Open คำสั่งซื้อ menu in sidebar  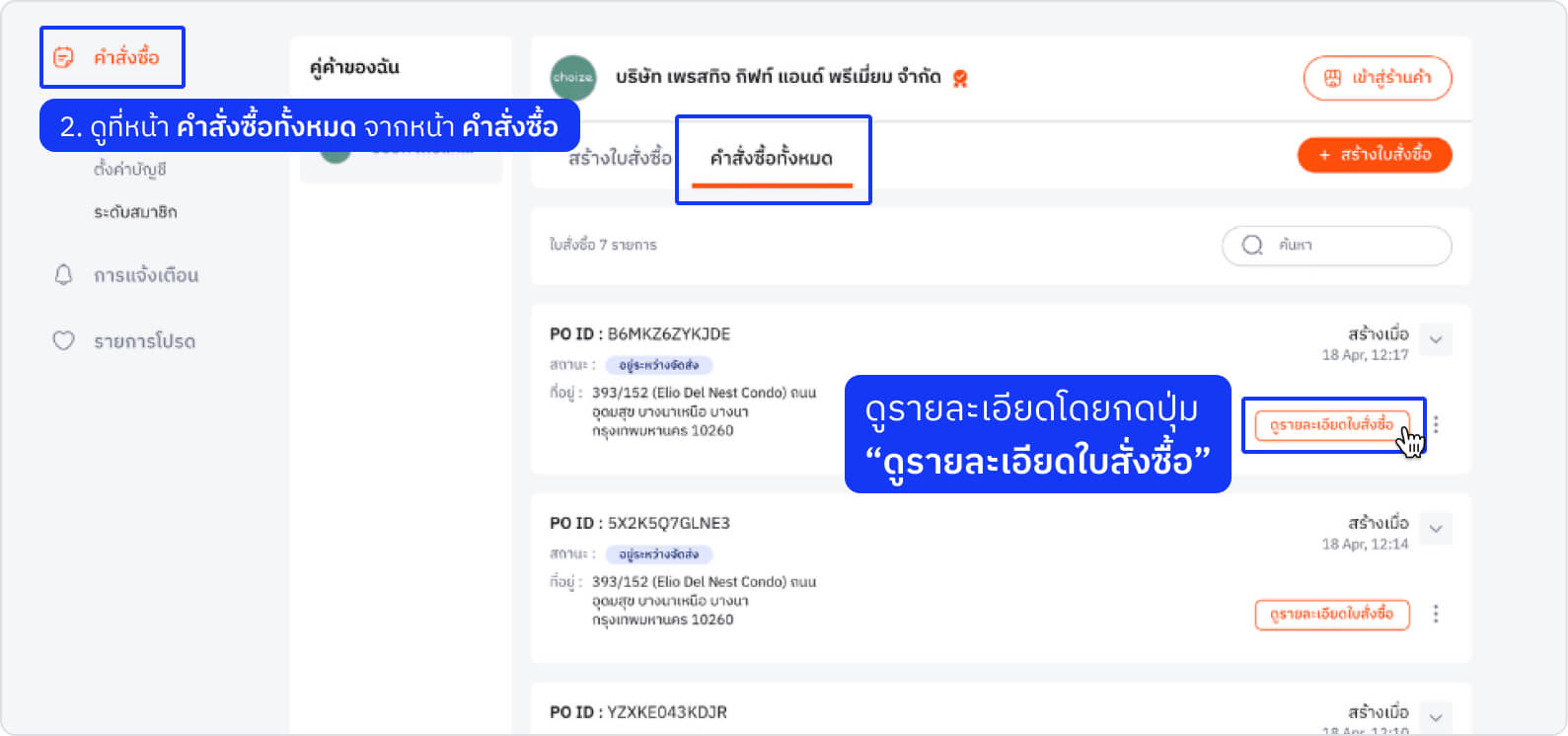coord(126,57)
